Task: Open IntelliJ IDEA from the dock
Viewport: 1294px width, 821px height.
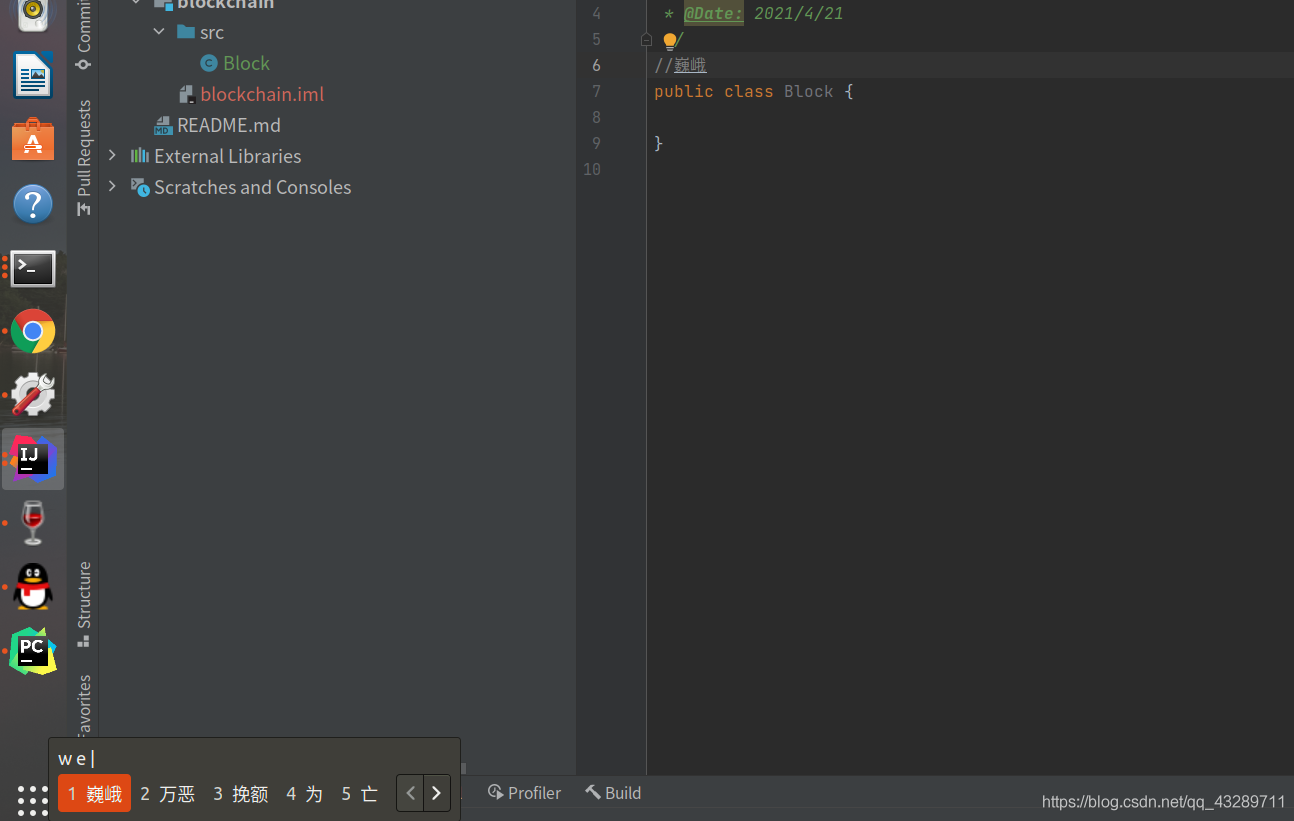Action: [33, 458]
